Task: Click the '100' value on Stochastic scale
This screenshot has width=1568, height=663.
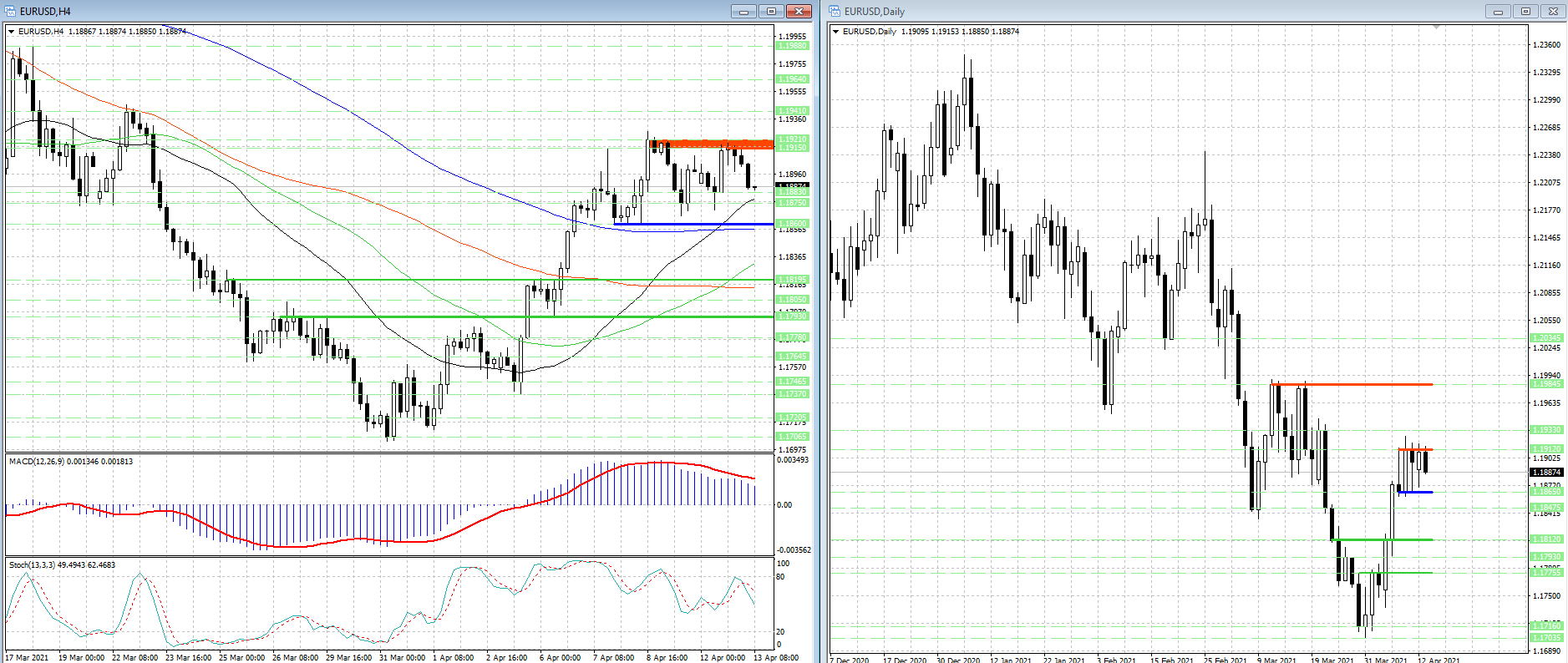Action: [784, 564]
